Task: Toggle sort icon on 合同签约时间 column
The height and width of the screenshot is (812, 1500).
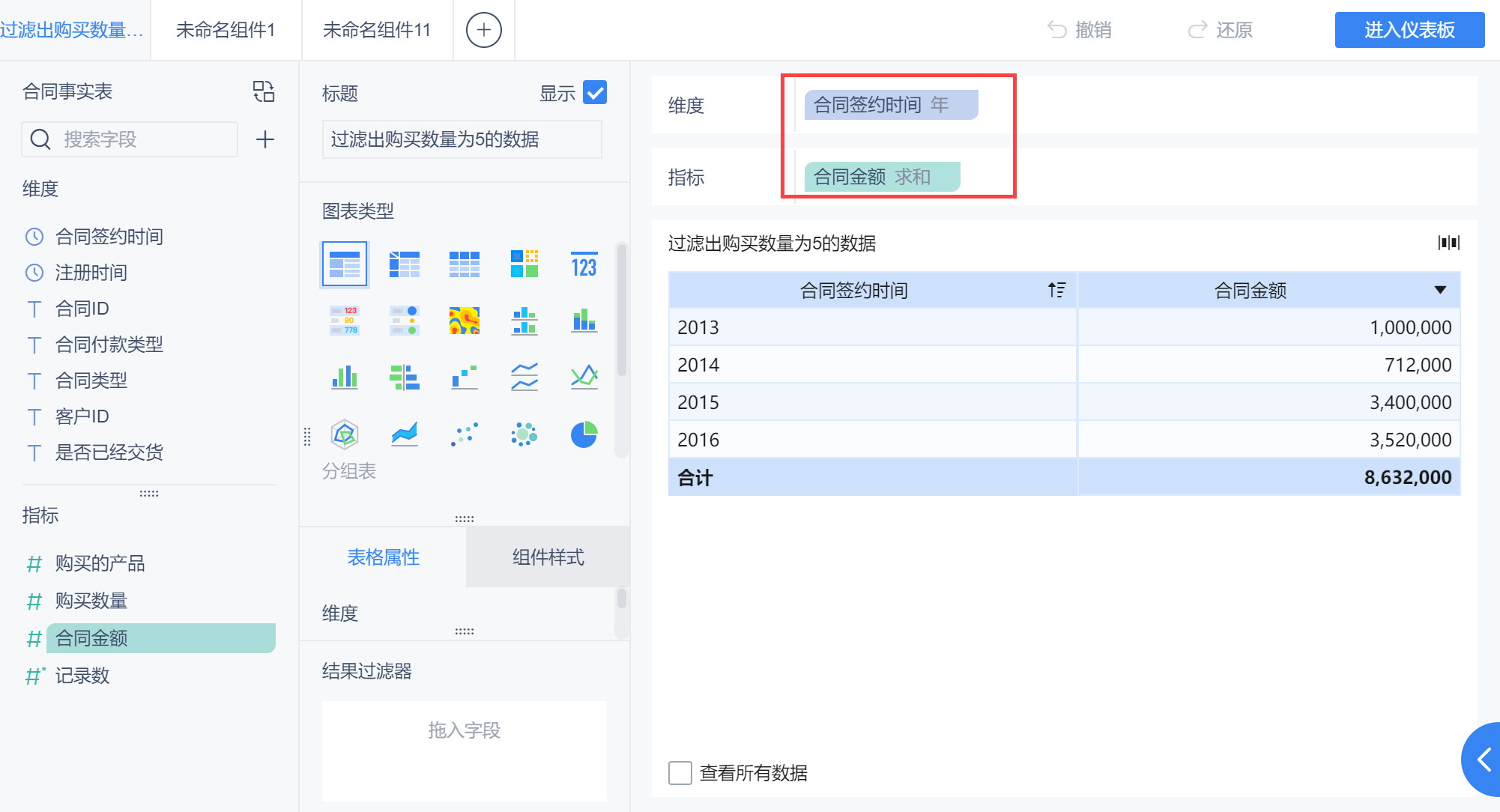Action: (x=1056, y=290)
